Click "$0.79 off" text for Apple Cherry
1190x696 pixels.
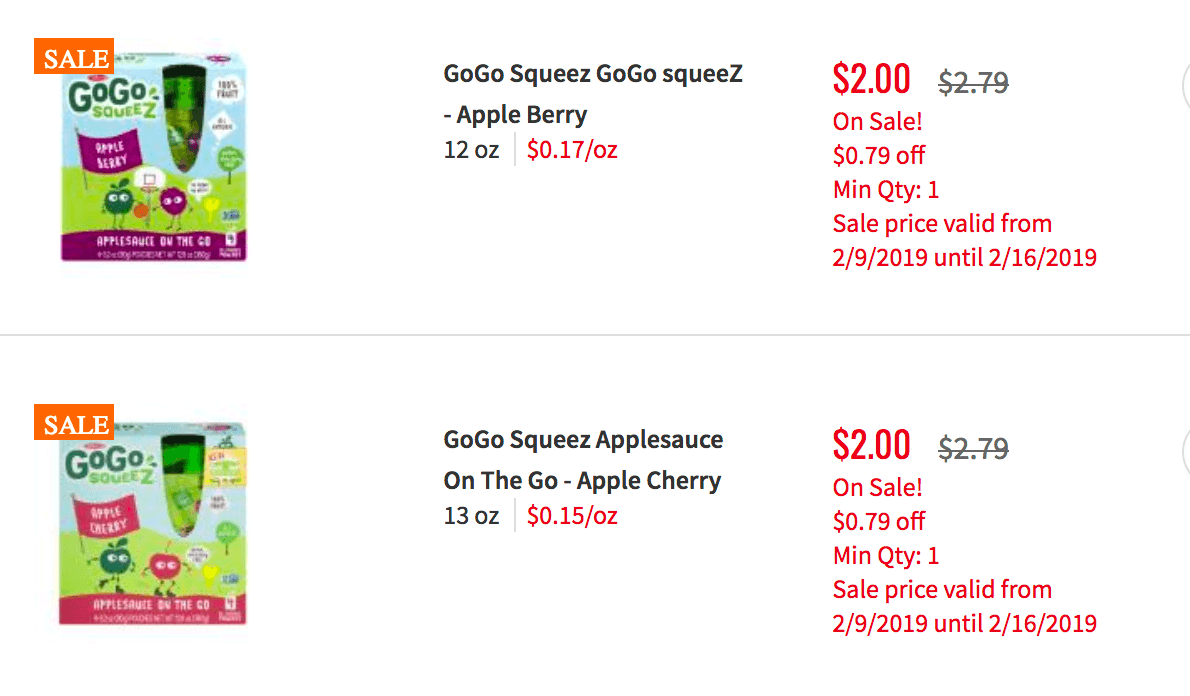879,521
